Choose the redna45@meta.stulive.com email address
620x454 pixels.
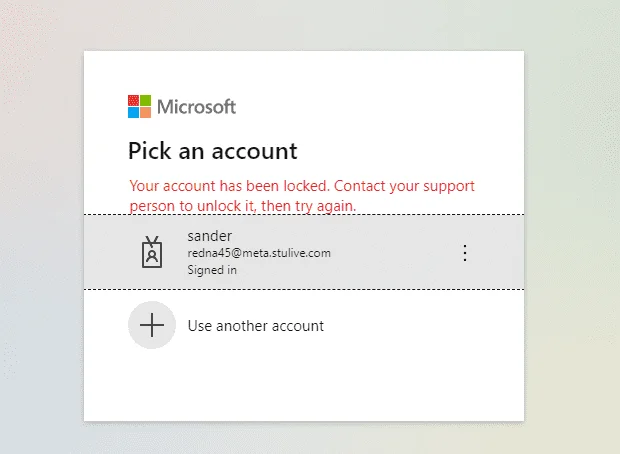coord(259,253)
